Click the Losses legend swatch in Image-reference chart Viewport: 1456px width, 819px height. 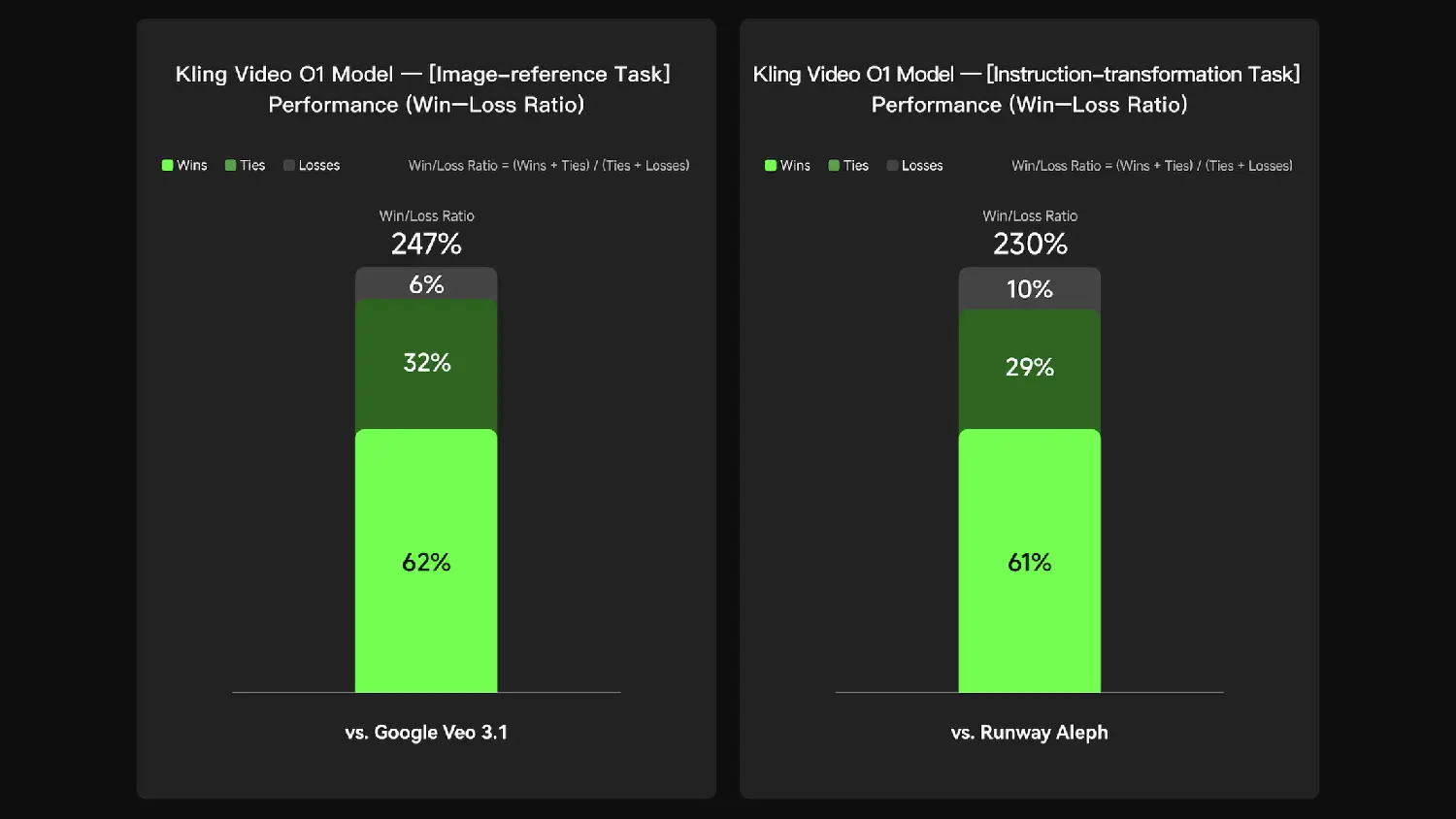pyautogui.click(x=289, y=166)
